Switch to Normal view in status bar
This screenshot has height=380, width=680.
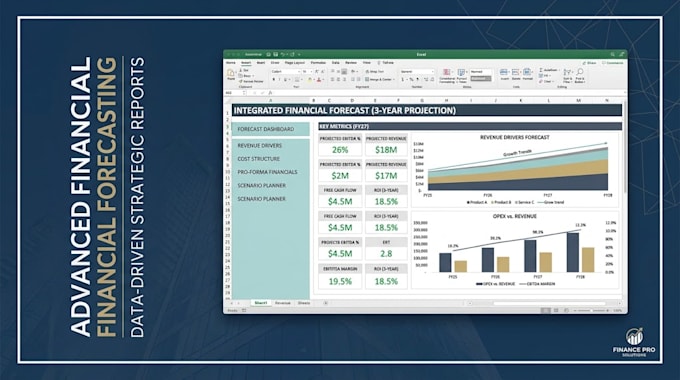point(546,310)
